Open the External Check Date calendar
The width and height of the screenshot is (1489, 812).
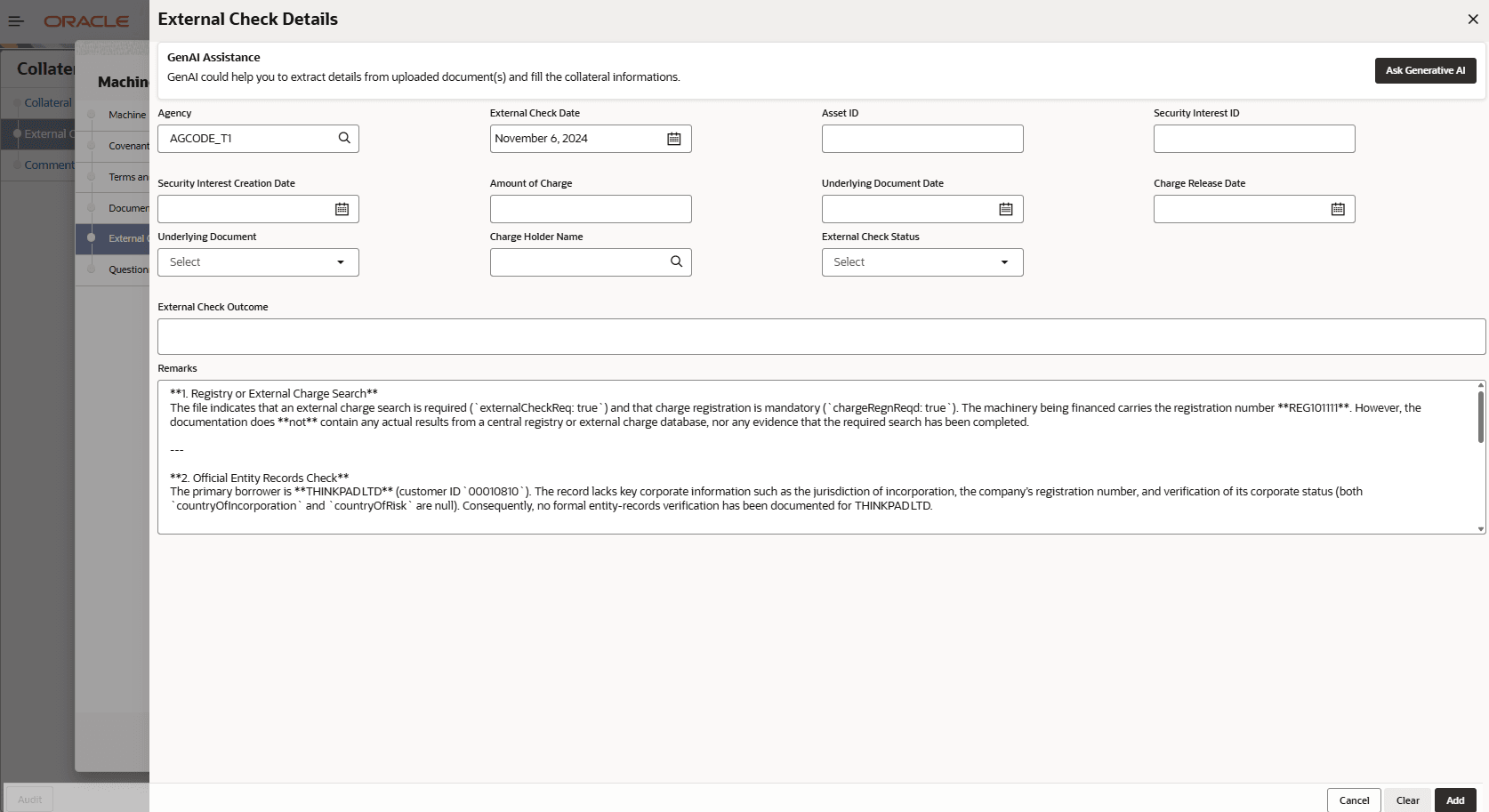[x=674, y=139]
